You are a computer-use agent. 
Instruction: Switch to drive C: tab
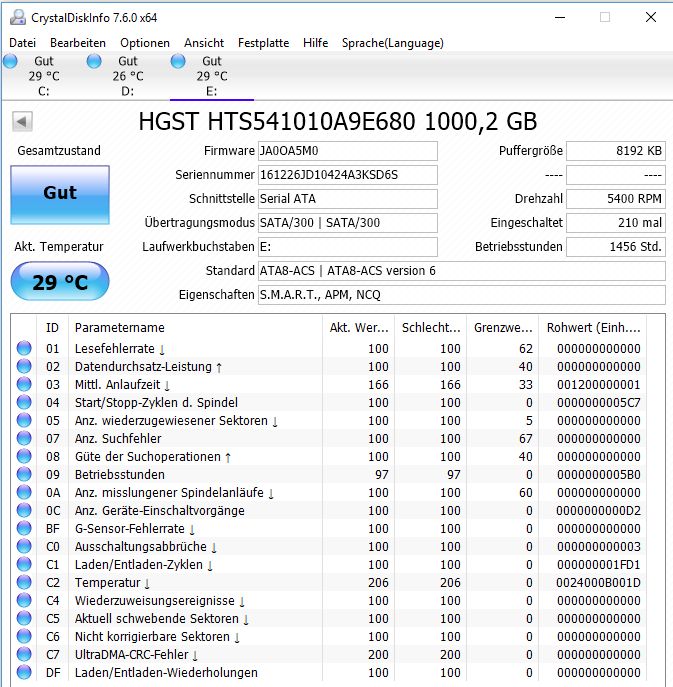tap(43, 76)
